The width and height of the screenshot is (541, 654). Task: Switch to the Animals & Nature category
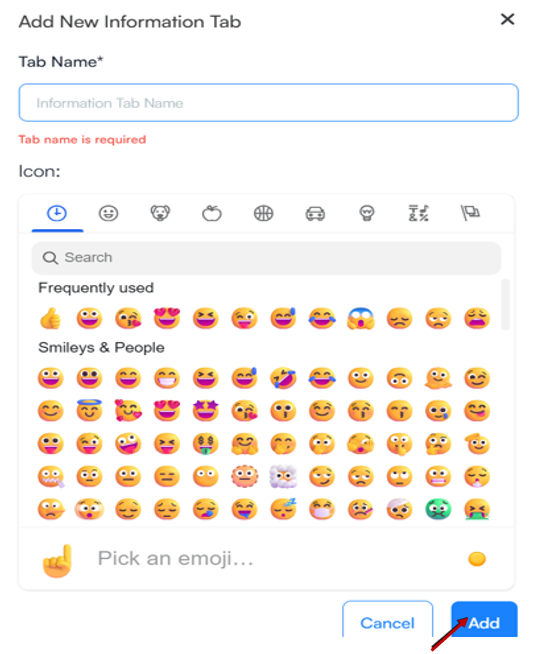point(160,213)
